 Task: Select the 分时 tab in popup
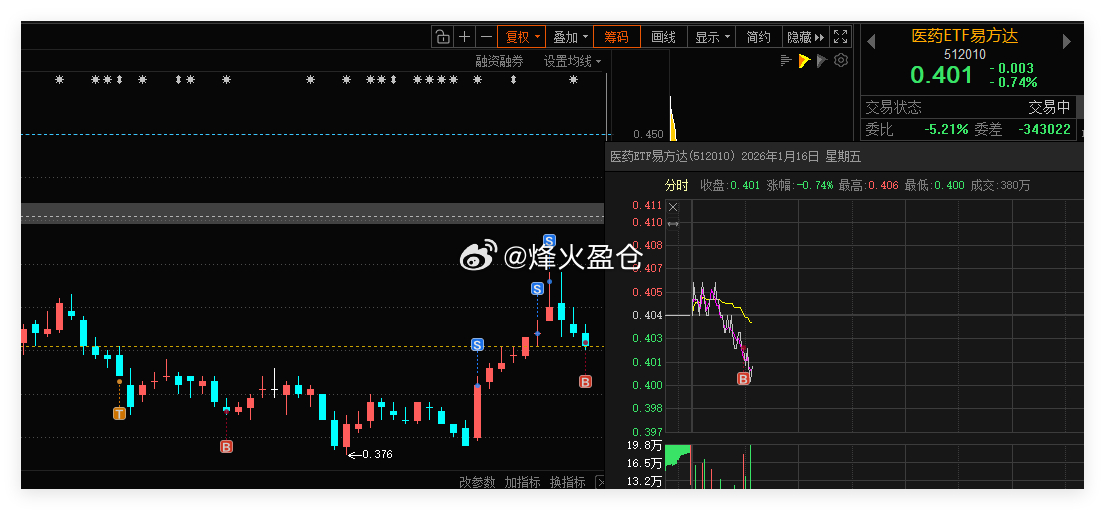click(x=677, y=185)
